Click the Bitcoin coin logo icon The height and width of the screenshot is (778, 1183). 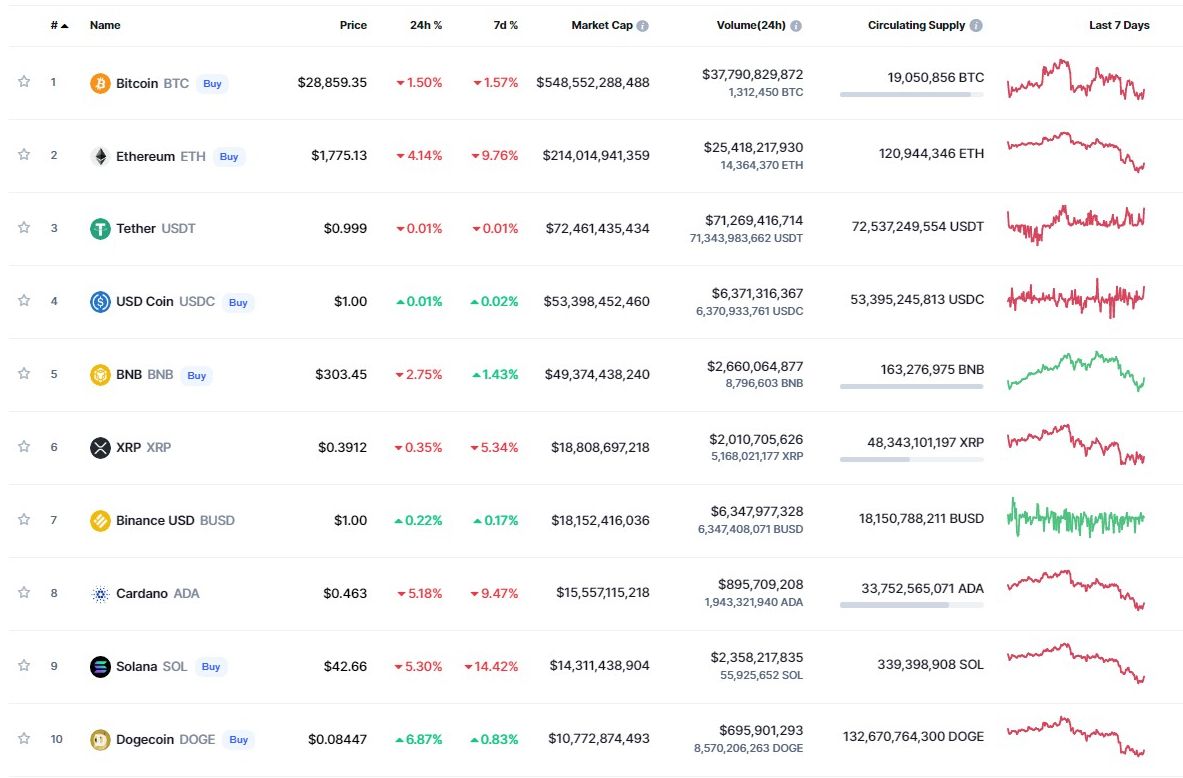(x=100, y=83)
